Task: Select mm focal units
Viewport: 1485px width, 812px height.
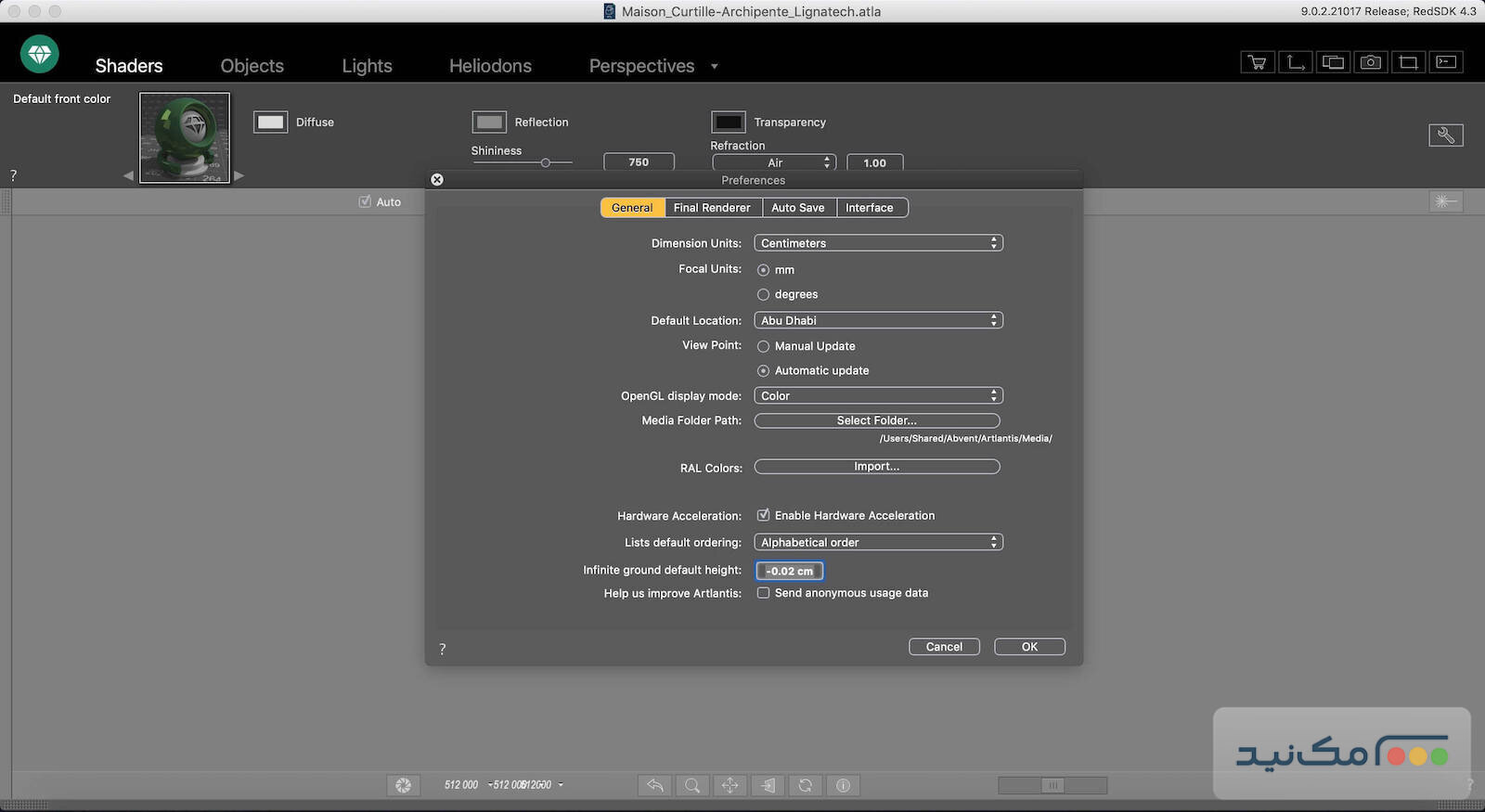Action: 763,270
